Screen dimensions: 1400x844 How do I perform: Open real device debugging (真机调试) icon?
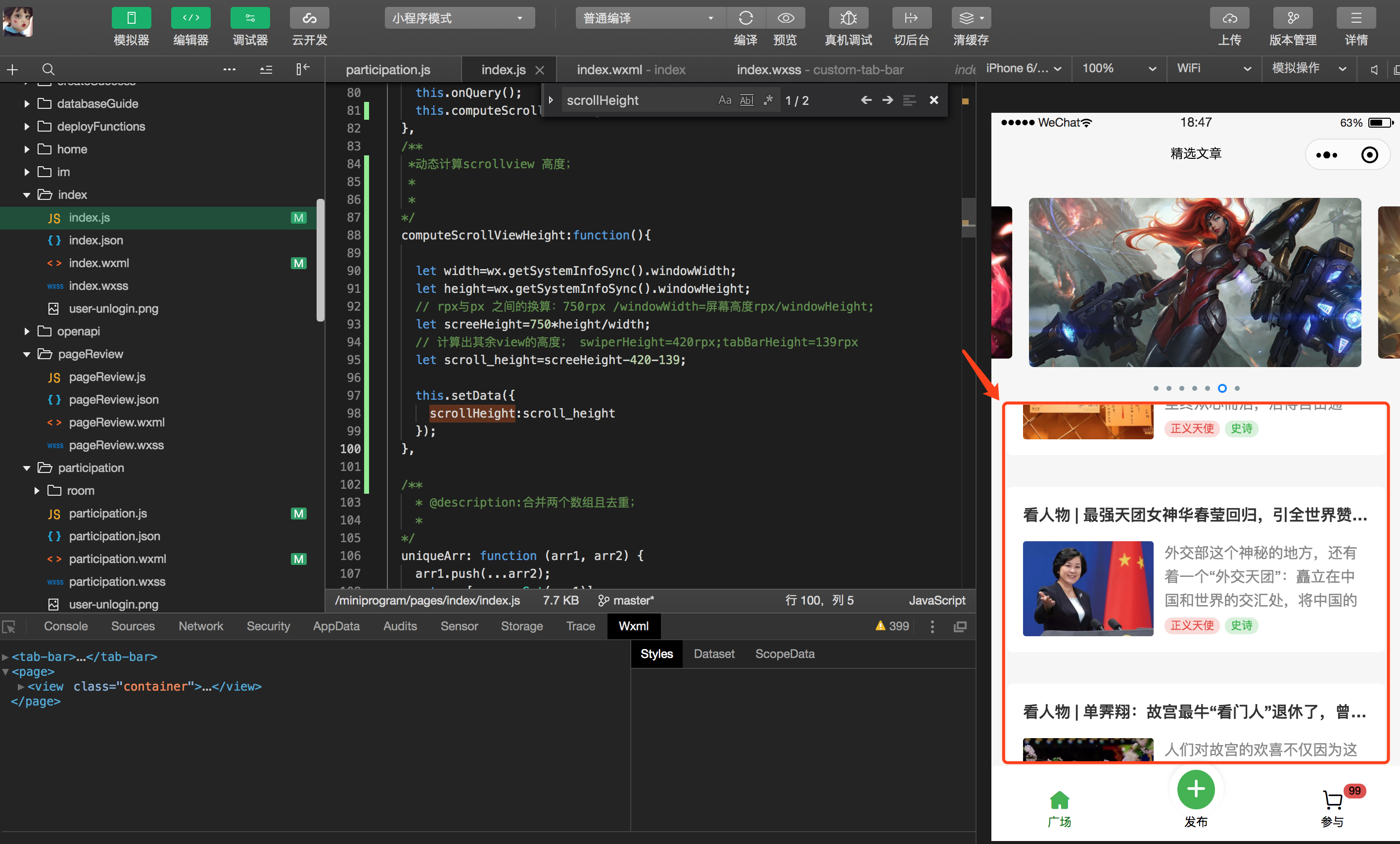pos(848,18)
